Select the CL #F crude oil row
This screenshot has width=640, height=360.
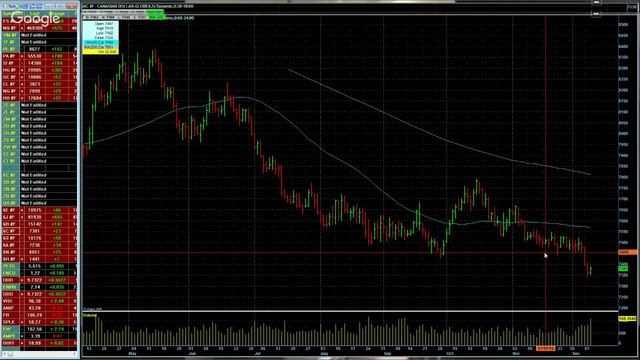pyautogui.click(x=39, y=84)
